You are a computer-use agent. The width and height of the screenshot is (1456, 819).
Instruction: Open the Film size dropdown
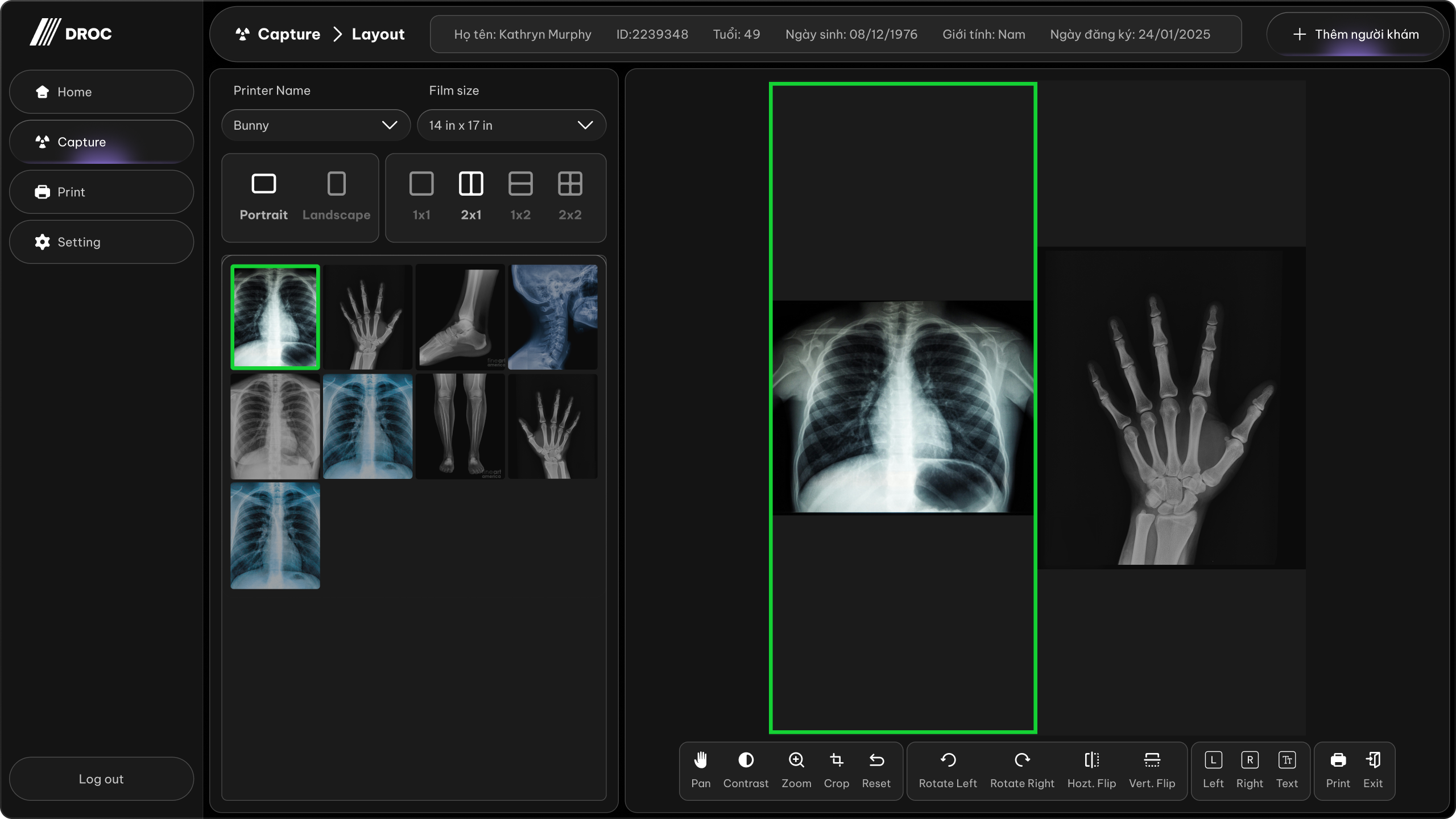(511, 125)
